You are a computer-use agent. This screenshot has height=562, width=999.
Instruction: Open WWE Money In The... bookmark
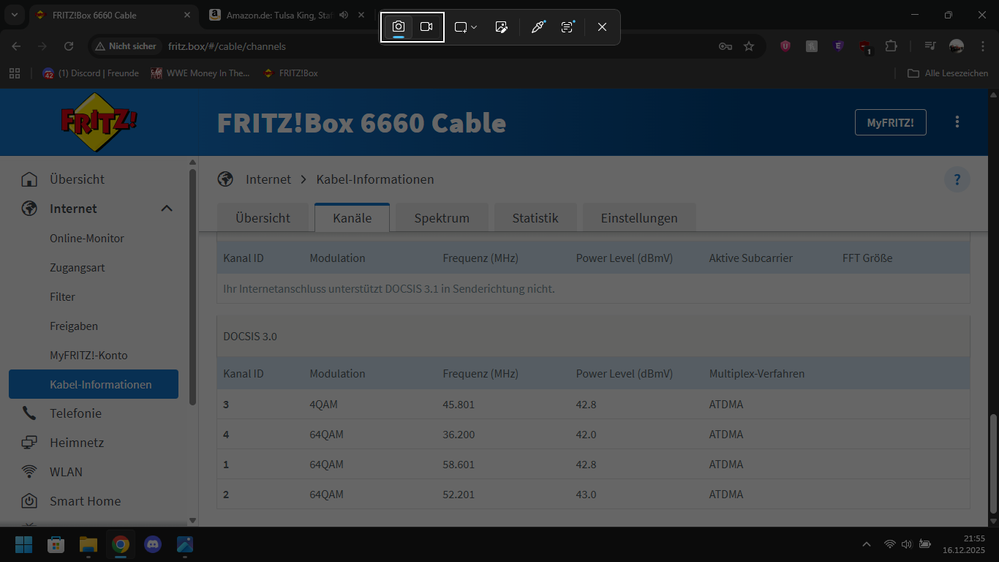pos(200,73)
